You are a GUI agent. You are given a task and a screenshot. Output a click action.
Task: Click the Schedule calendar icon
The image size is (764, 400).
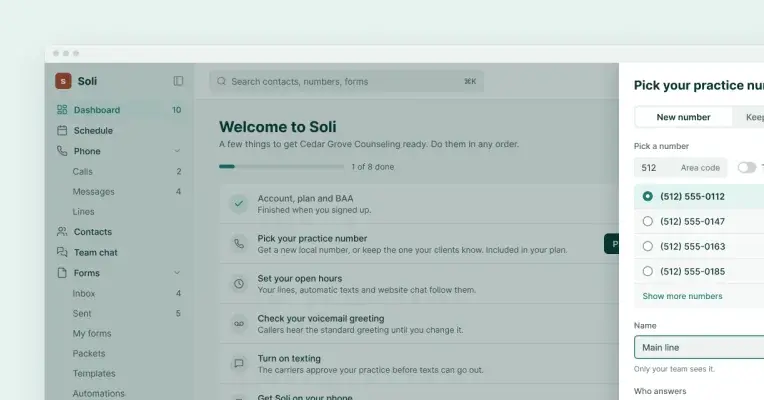pyautogui.click(x=62, y=130)
